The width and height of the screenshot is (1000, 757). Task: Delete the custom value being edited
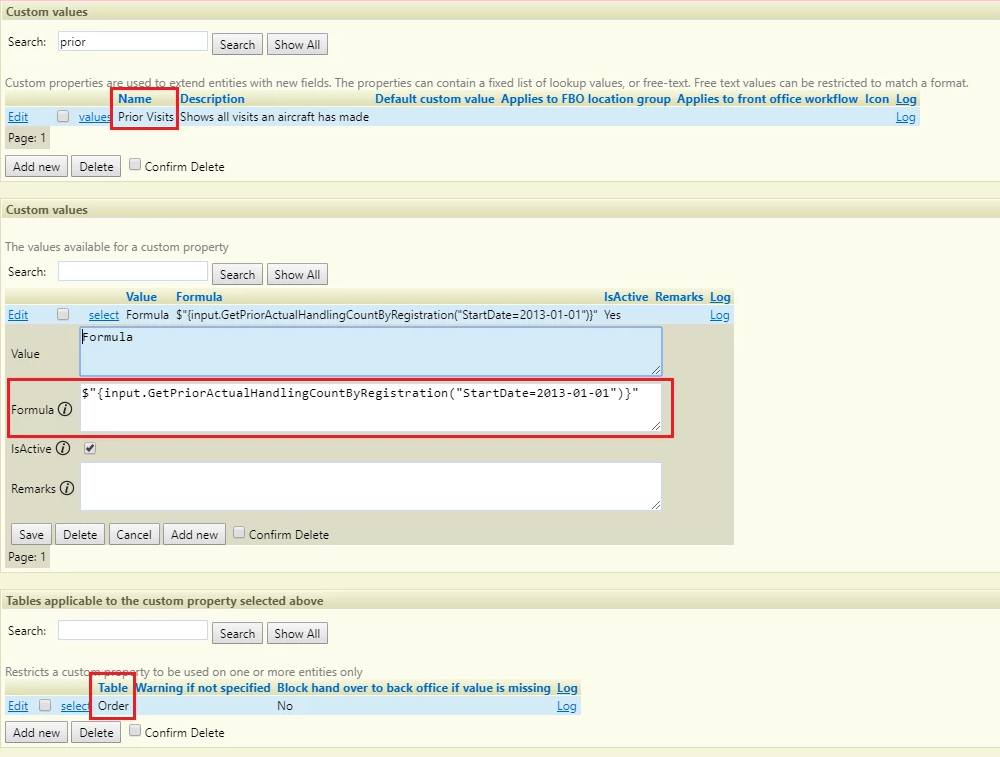[x=80, y=534]
